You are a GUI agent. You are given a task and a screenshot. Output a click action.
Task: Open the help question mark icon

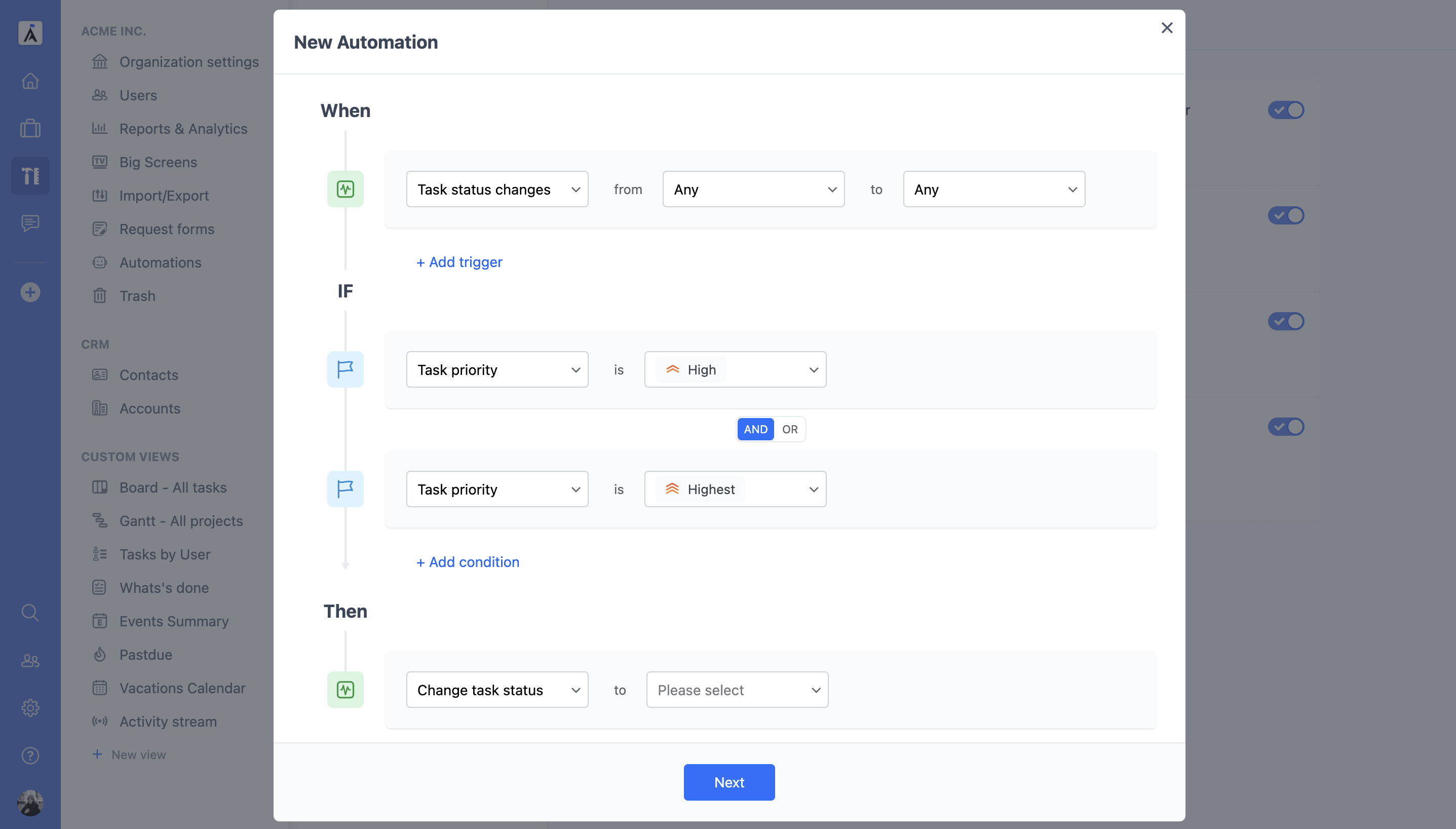click(30, 755)
